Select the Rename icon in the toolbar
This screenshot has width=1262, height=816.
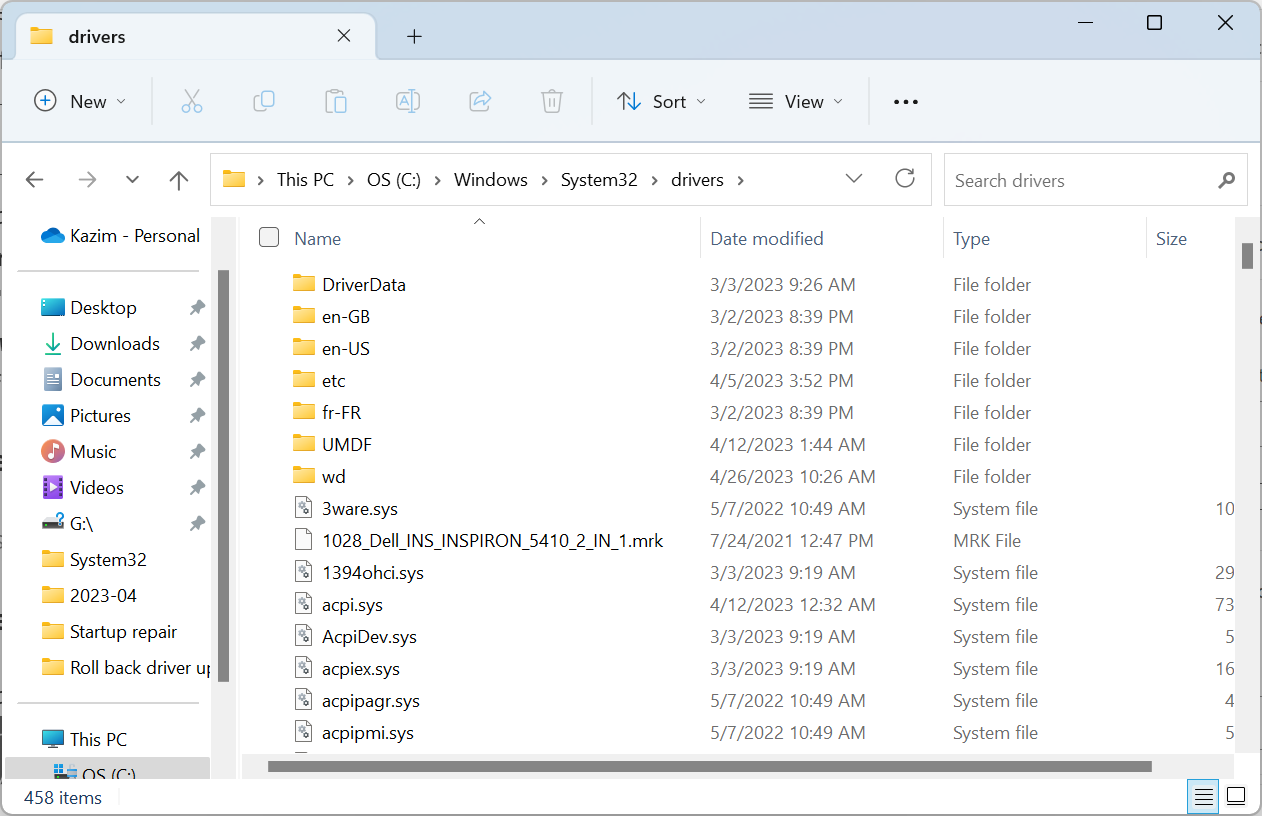408,101
